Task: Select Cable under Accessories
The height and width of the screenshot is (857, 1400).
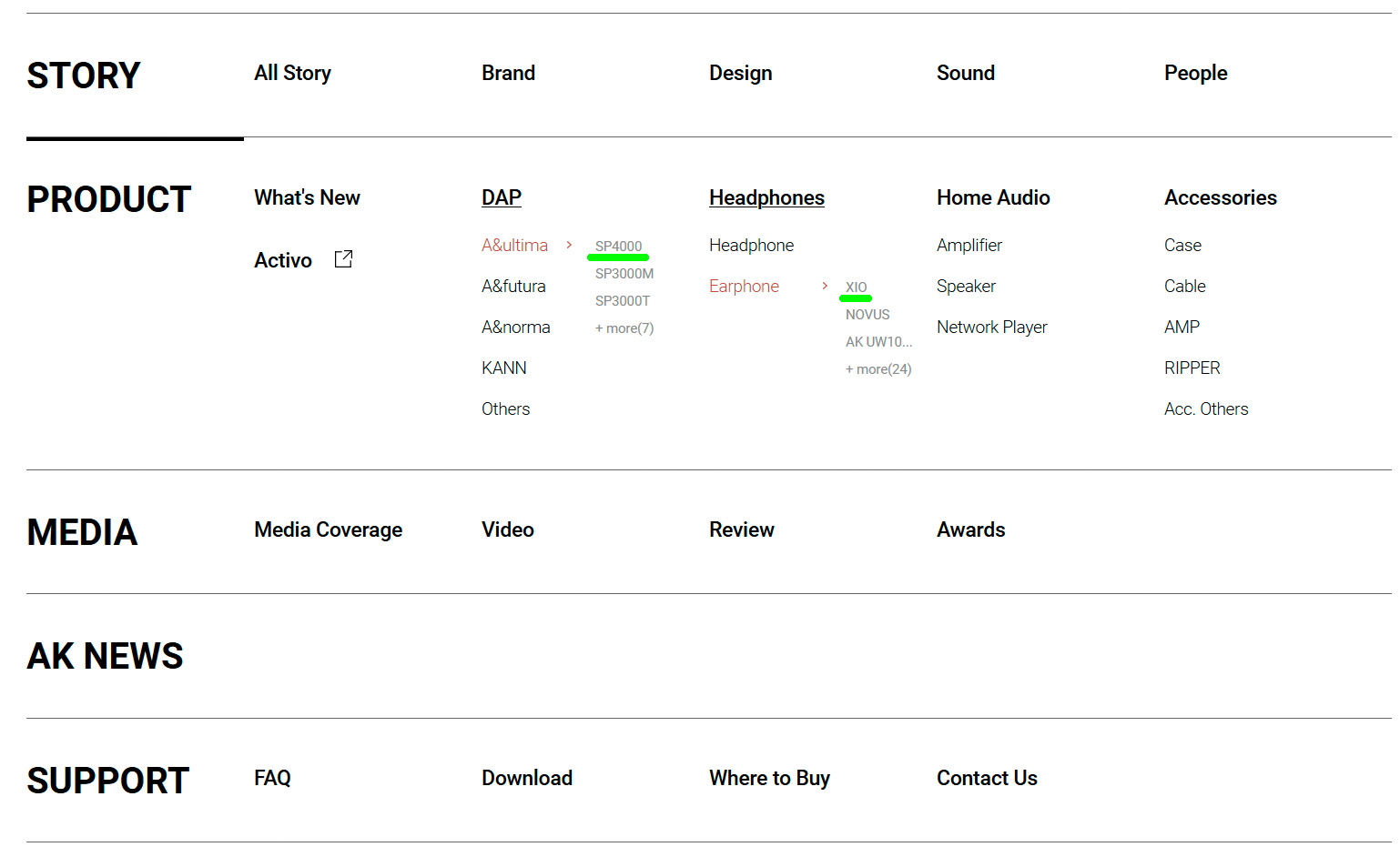Action: coord(1184,286)
